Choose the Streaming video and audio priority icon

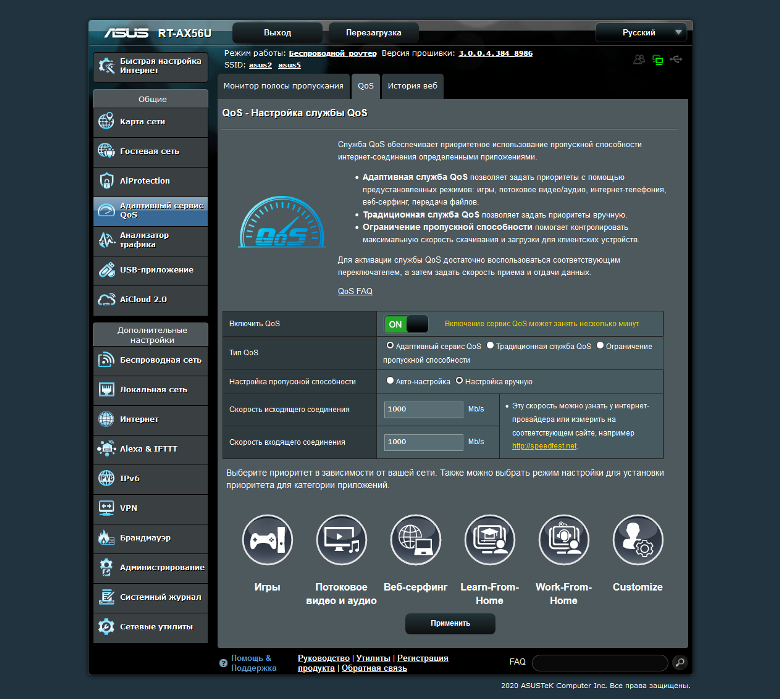(341, 540)
